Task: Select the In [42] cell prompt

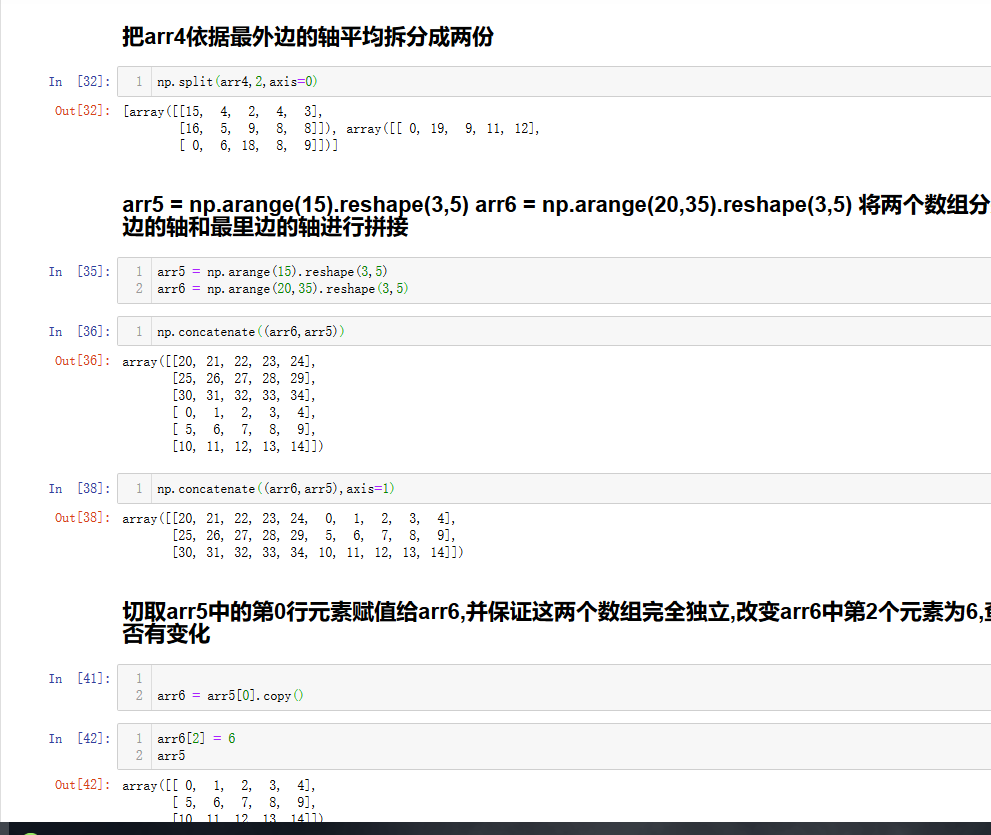Action: click(x=80, y=738)
